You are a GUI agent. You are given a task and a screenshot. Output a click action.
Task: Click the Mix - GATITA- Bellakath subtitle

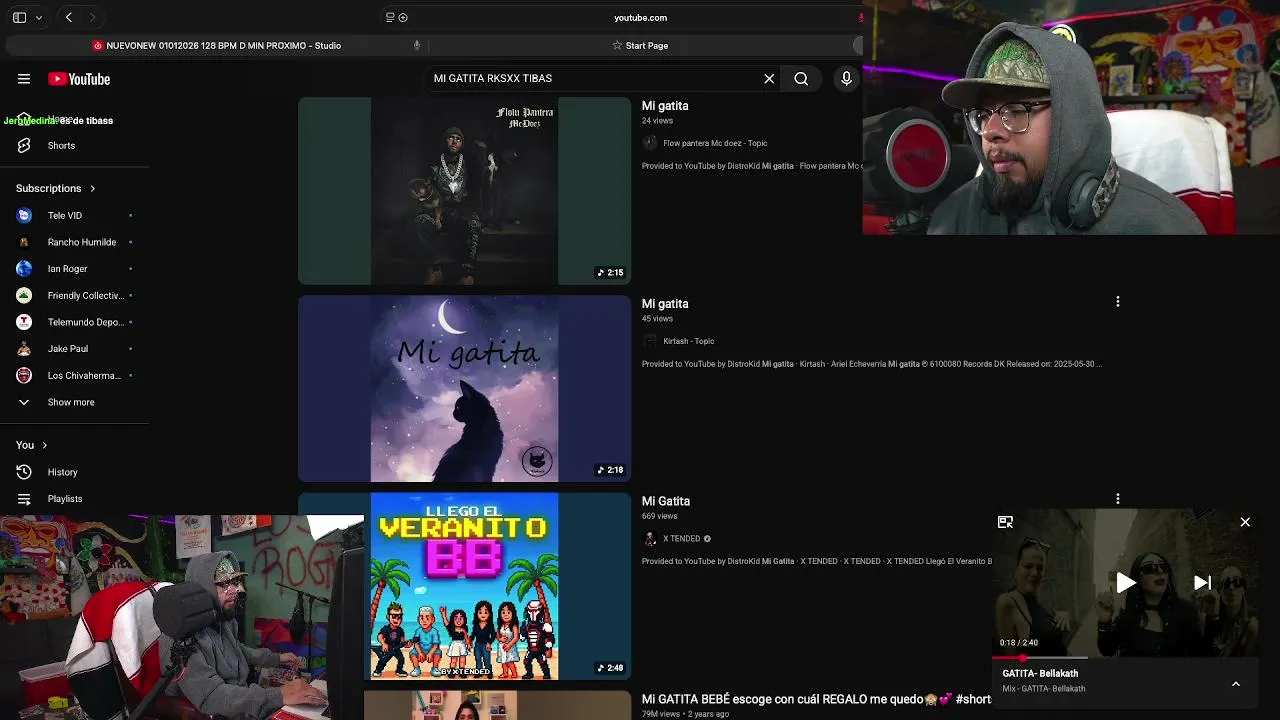(x=1043, y=689)
